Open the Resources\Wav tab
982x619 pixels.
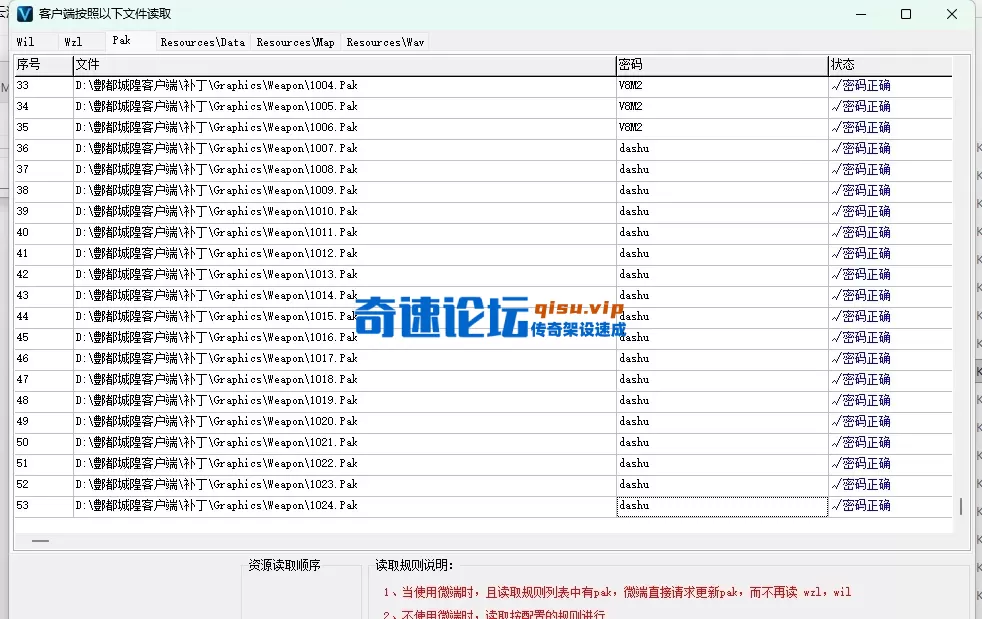[x=385, y=42]
